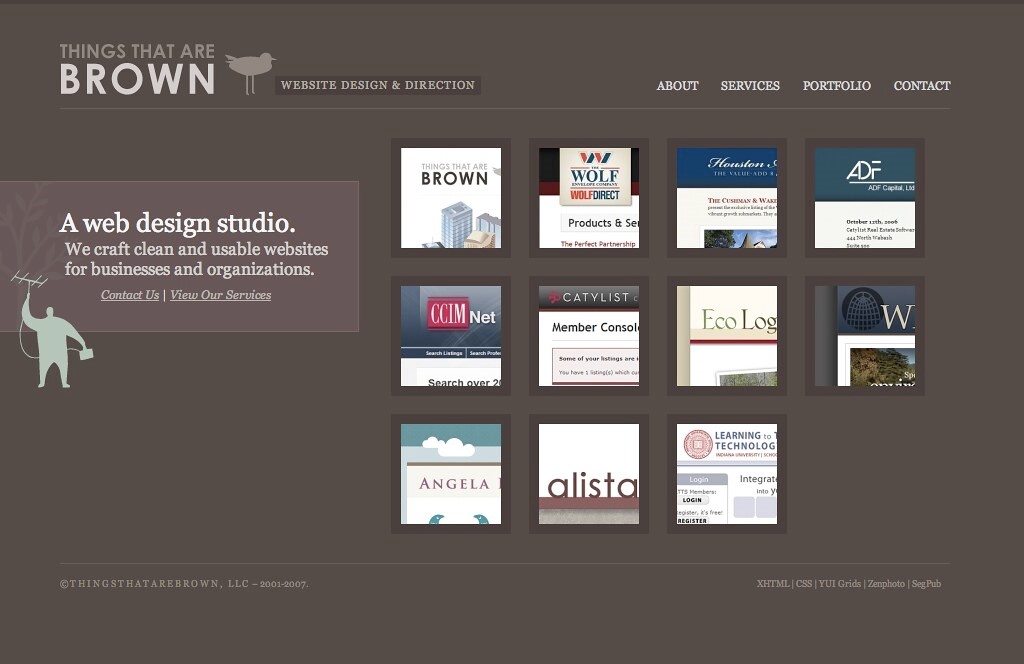
Task: Open the About menu item
Action: click(x=677, y=86)
